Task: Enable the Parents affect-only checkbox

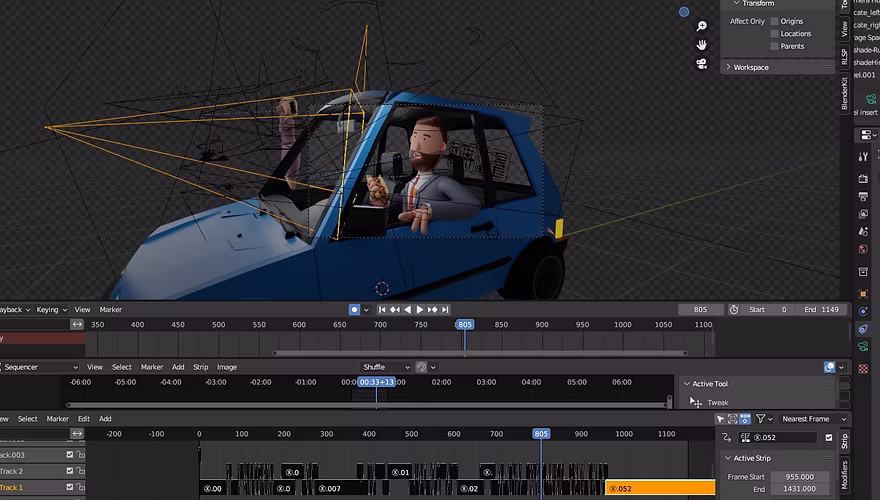Action: [774, 46]
